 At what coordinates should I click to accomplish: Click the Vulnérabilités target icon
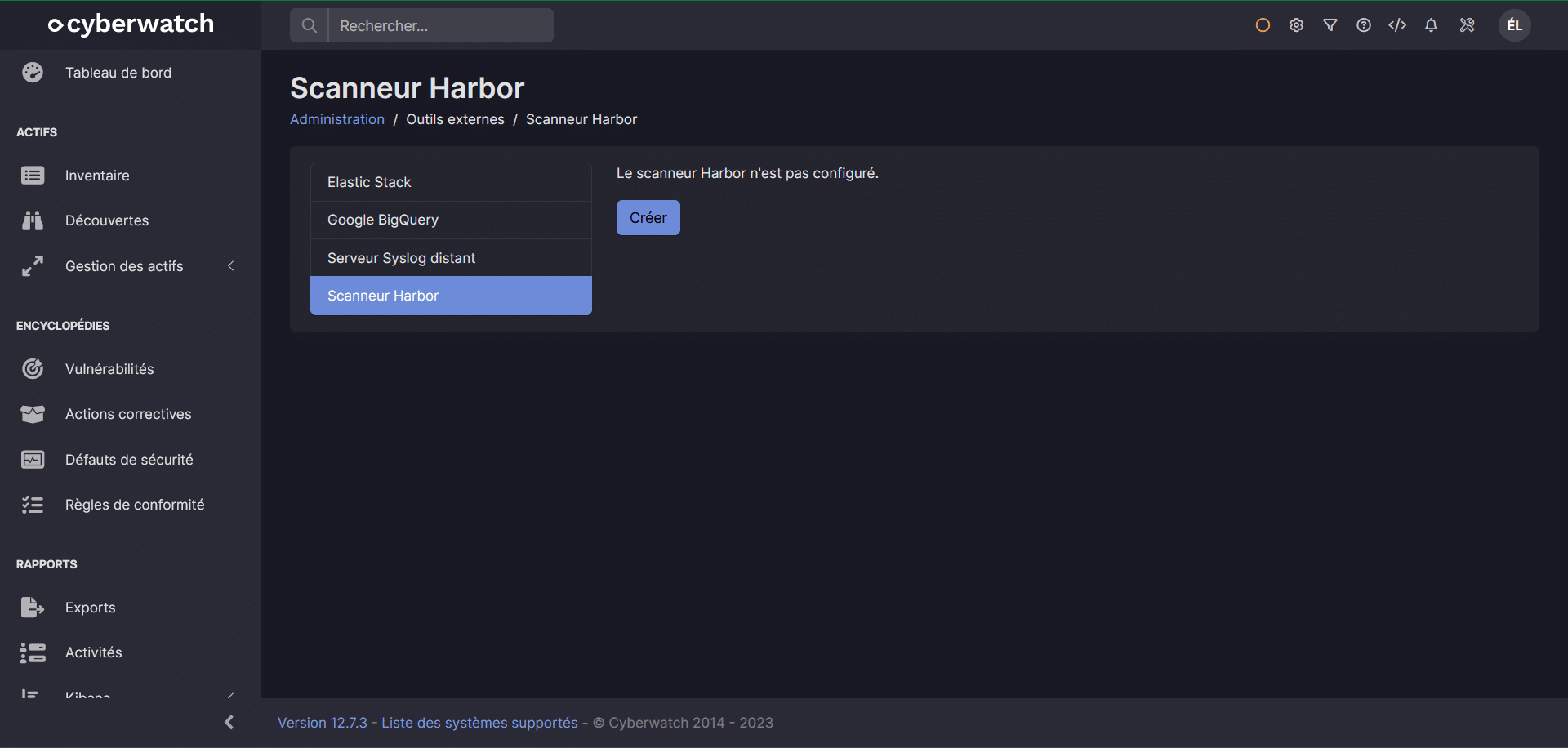point(33,369)
